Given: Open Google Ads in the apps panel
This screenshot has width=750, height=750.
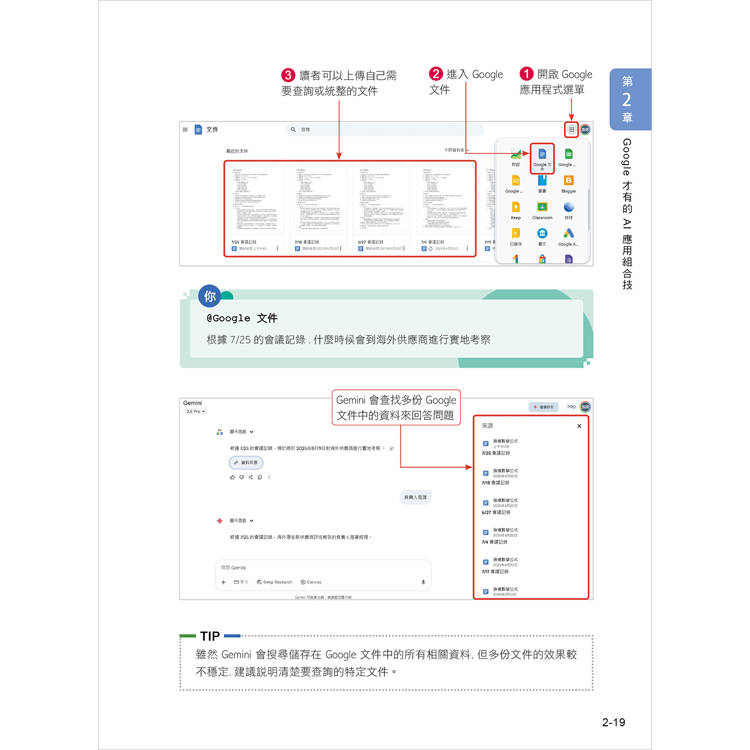Looking at the screenshot, I should pyautogui.click(x=568, y=237).
